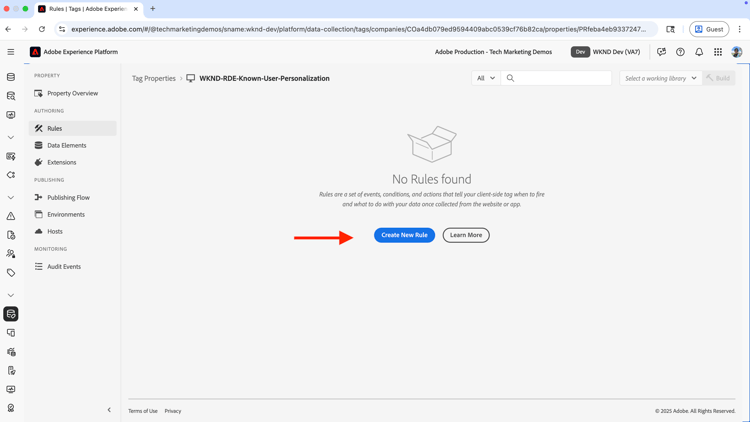Image resolution: width=750 pixels, height=422 pixels.
Task: Expand the first chevron in left rail
Action: 11,137
